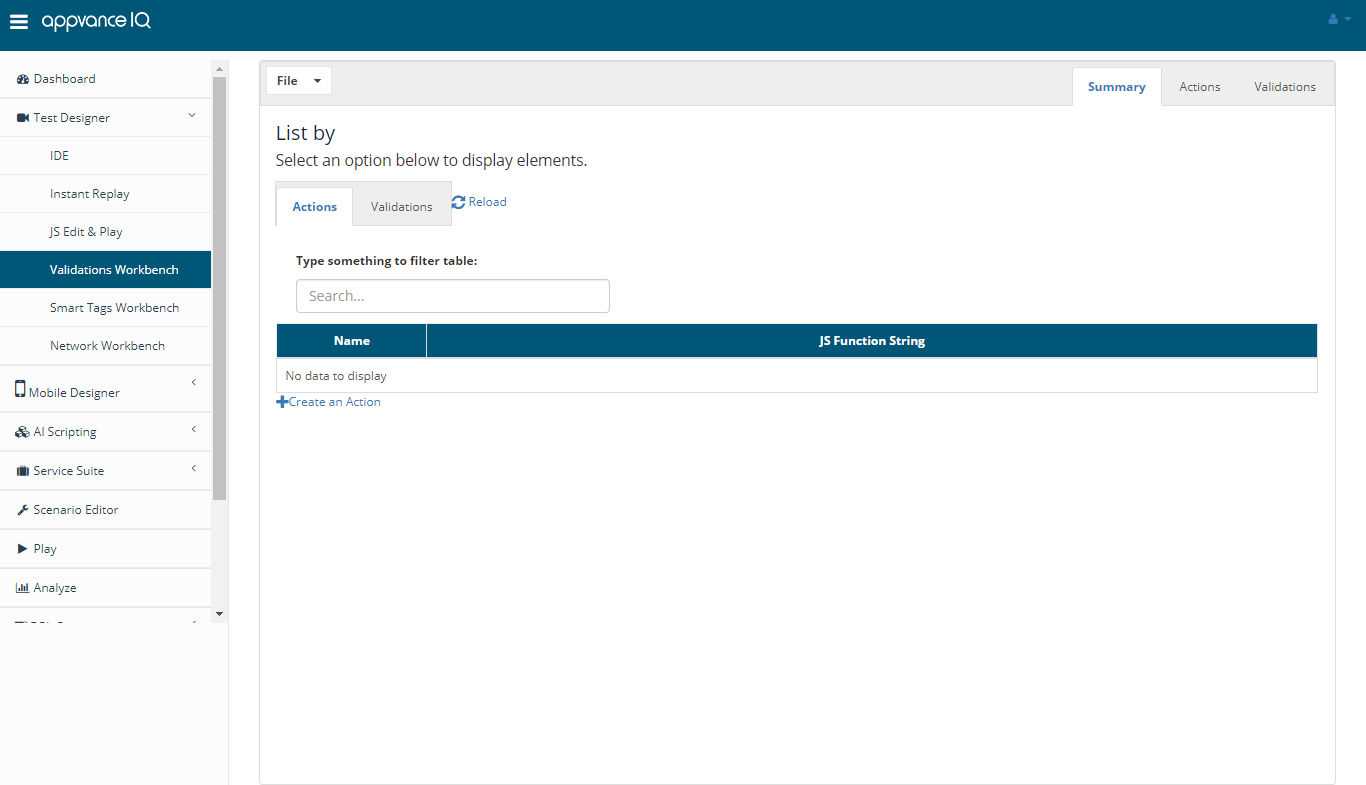
Task: Switch to the top Validations tab
Action: (1285, 87)
